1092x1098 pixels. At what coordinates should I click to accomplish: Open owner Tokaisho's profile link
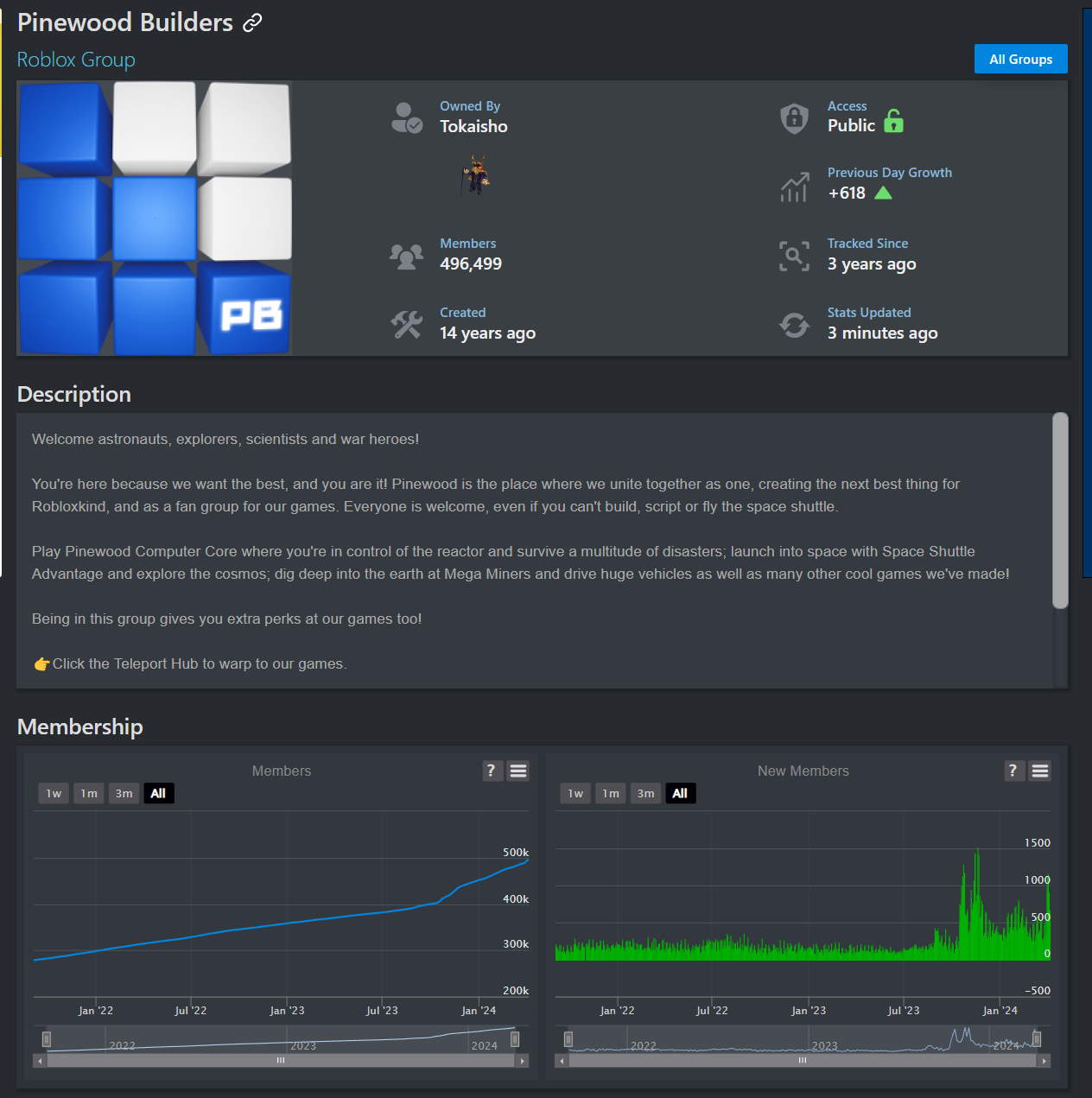pyautogui.click(x=473, y=126)
